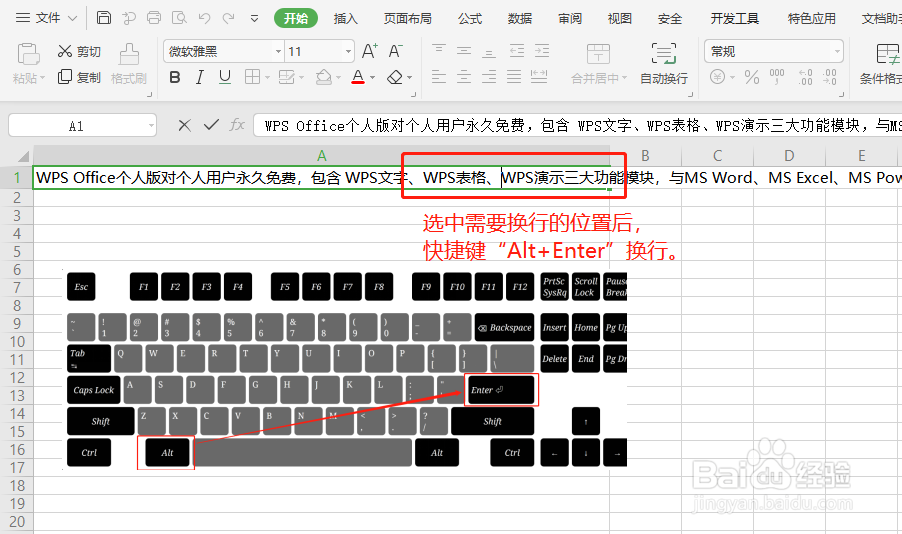Click the distributed alignment icon

539,77
